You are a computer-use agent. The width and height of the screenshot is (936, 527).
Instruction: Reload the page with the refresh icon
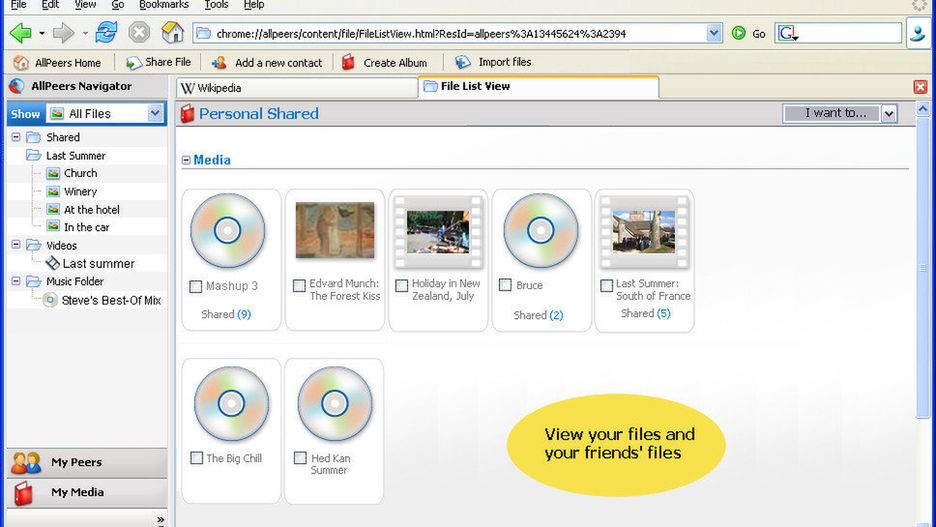(x=106, y=32)
